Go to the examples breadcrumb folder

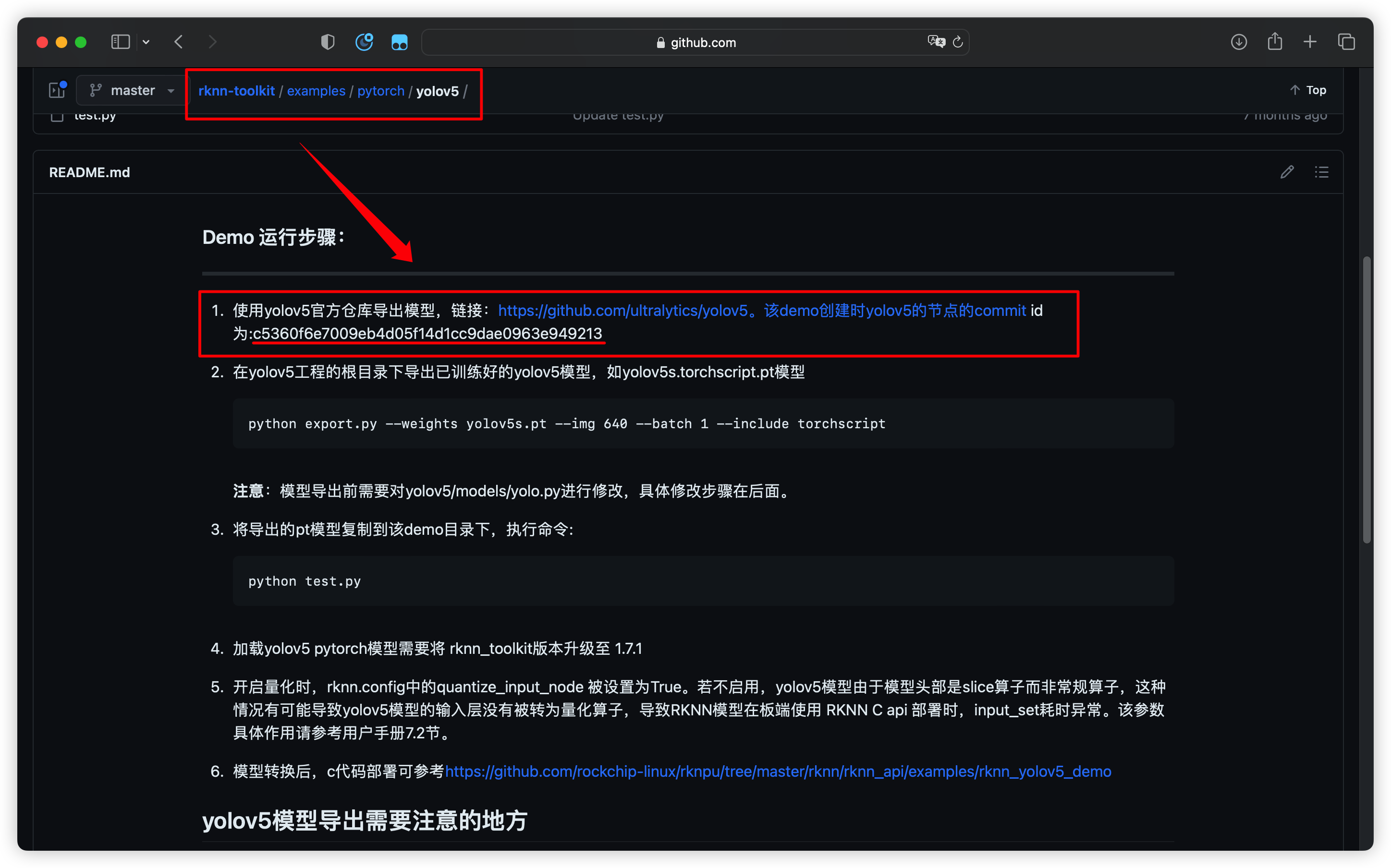tap(316, 91)
